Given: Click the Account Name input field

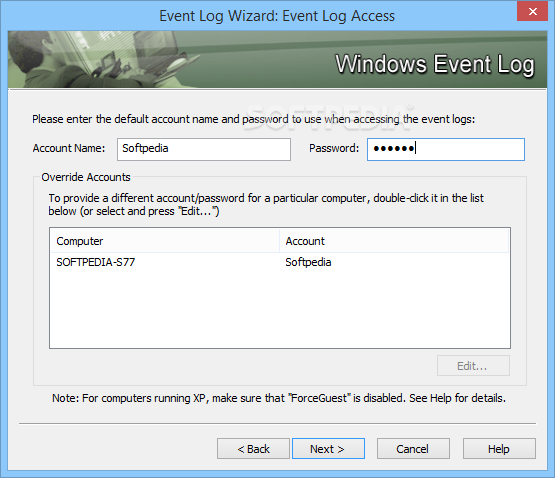Looking at the screenshot, I should click(x=204, y=149).
